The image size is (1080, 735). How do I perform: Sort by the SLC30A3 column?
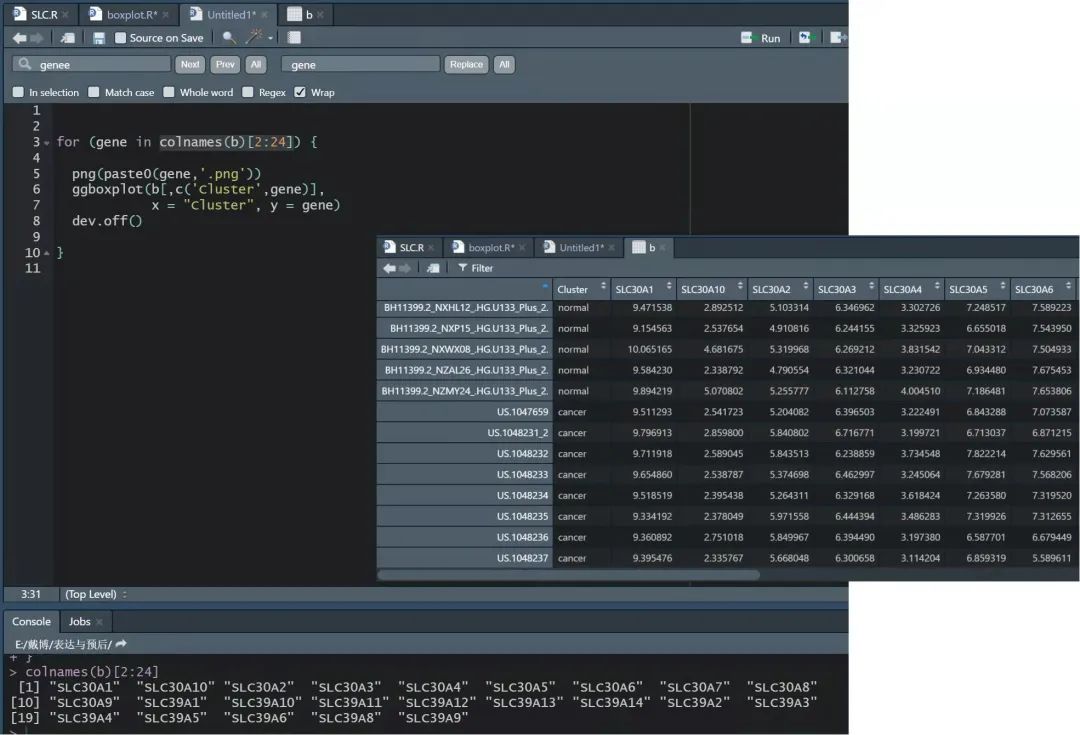(x=845, y=289)
